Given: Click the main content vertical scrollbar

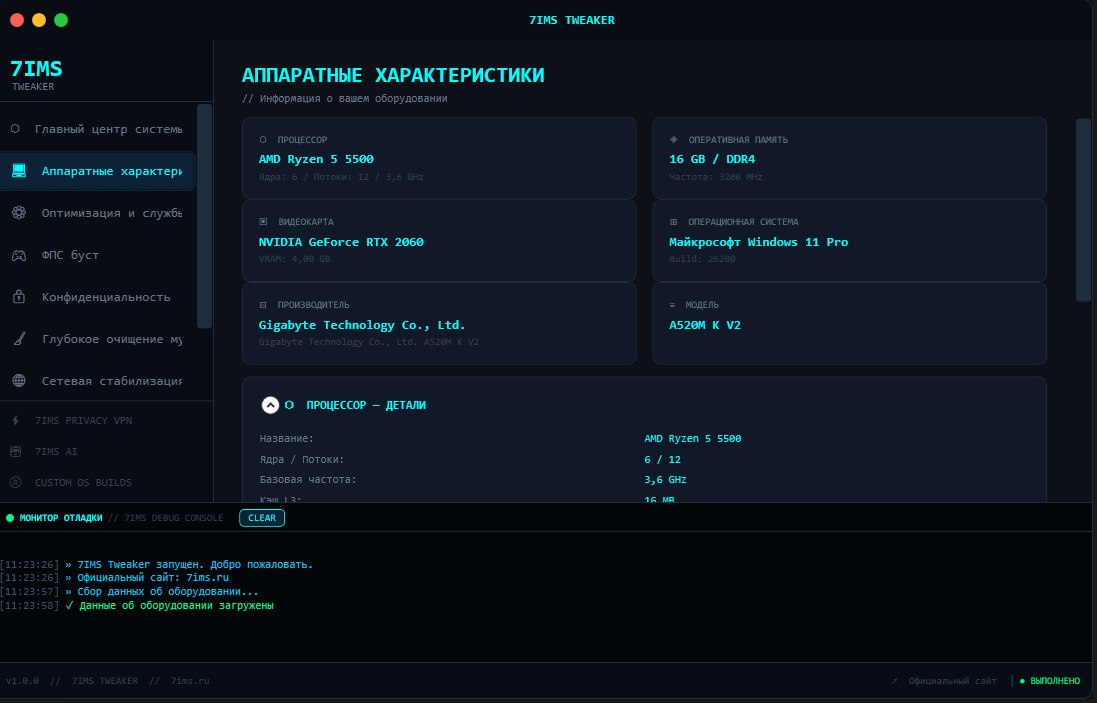Looking at the screenshot, I should (1083, 210).
